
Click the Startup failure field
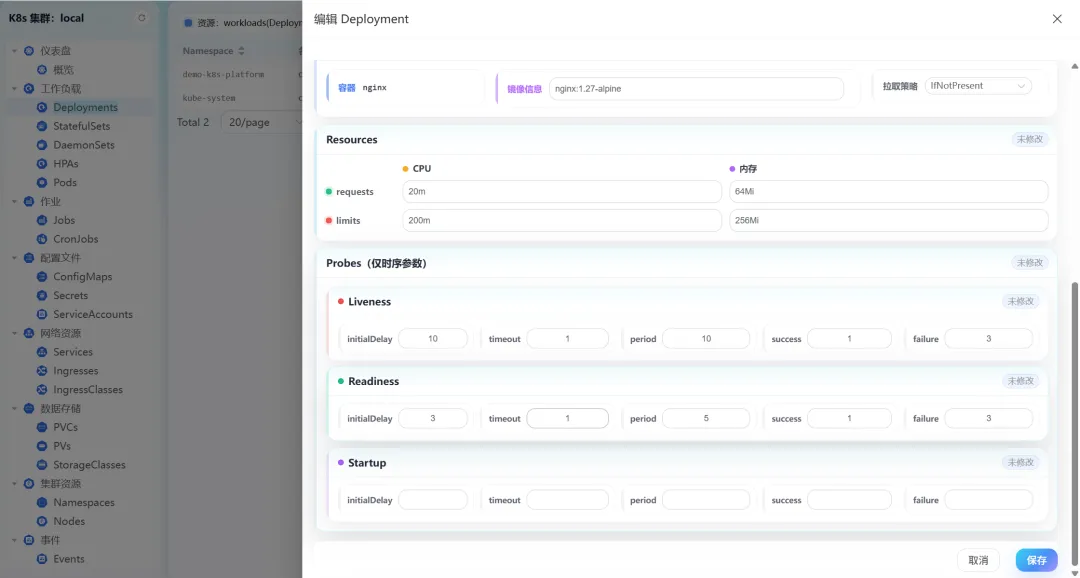(988, 500)
